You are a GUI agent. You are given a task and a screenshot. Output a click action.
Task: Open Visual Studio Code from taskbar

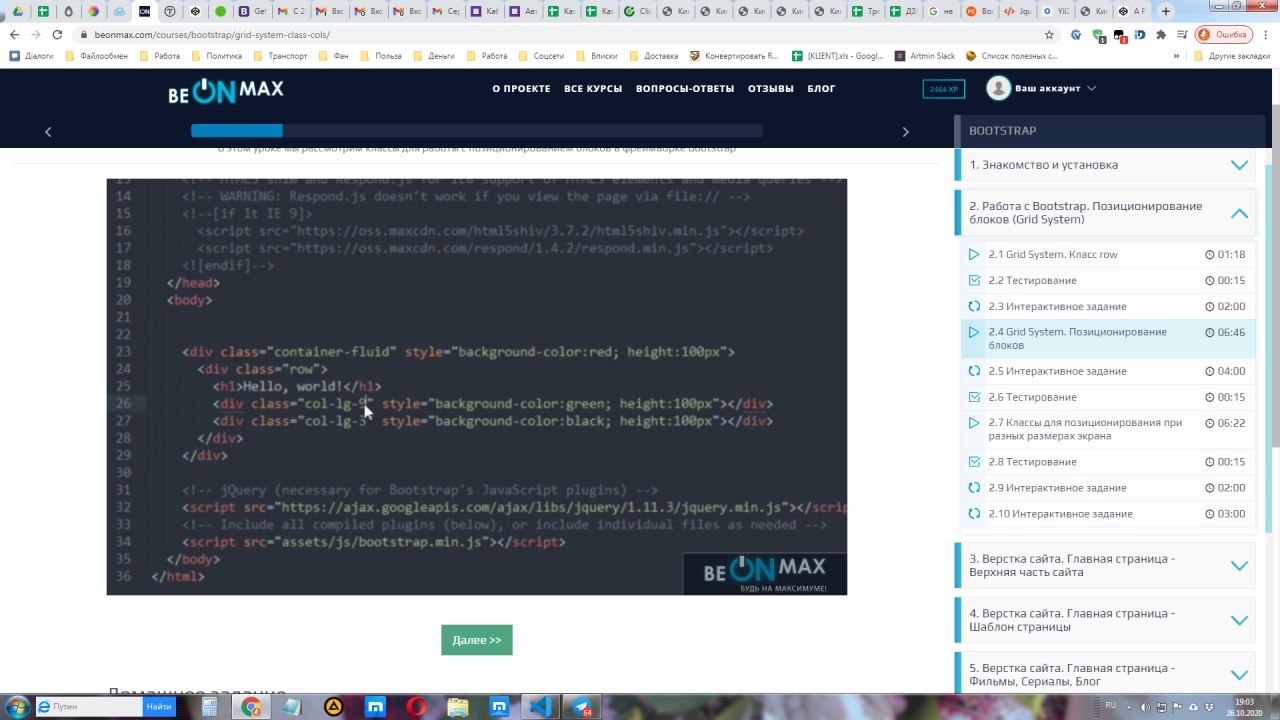click(539, 707)
